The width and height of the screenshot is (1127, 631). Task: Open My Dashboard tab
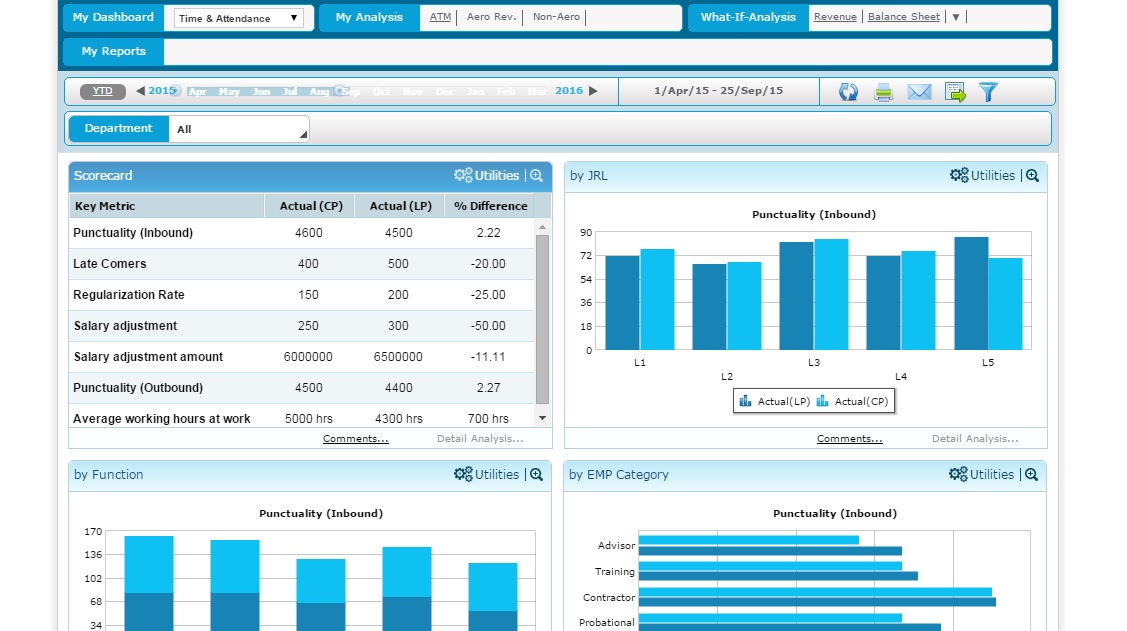click(x=113, y=17)
